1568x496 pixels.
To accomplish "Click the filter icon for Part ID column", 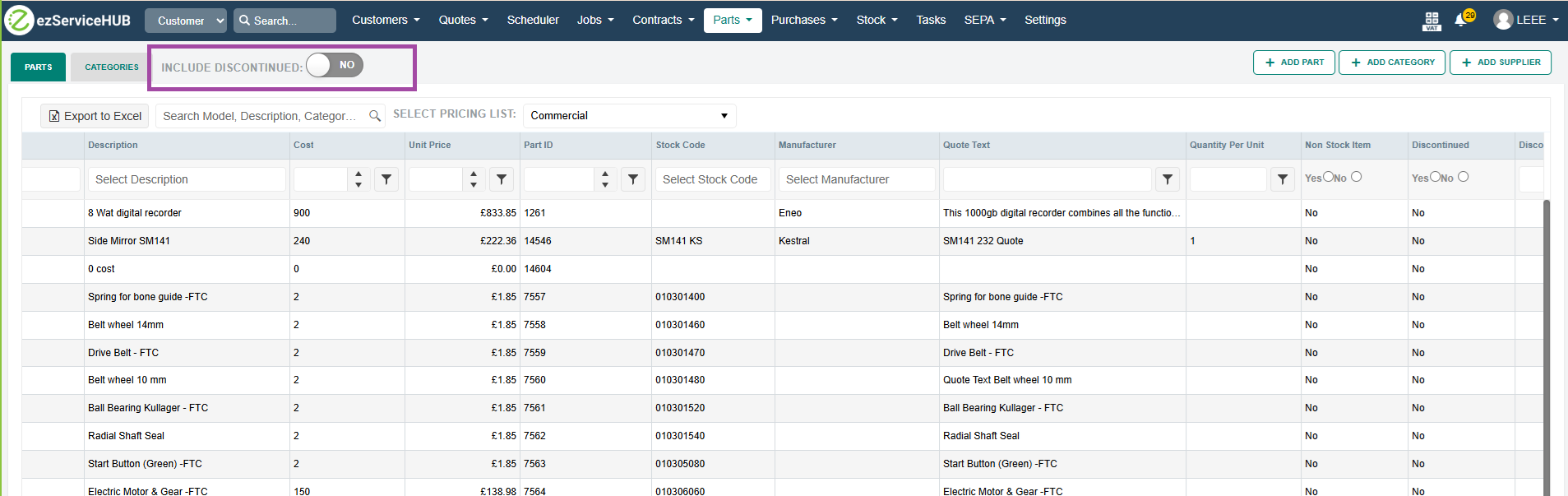I will [x=632, y=179].
